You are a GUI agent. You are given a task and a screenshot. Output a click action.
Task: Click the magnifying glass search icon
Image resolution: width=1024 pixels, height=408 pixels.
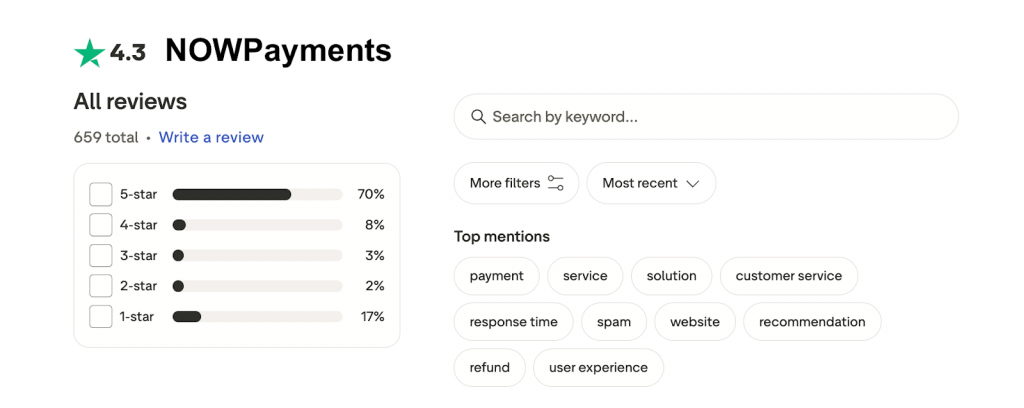(478, 117)
